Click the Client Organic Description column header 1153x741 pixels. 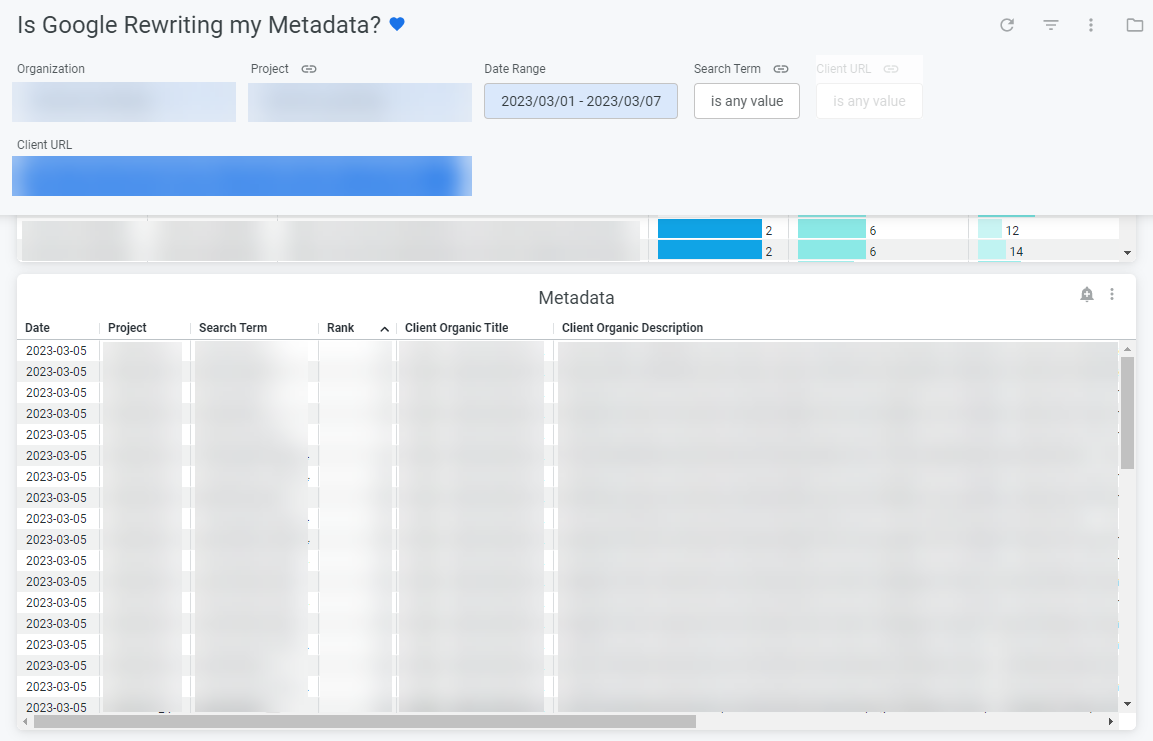click(x=632, y=328)
